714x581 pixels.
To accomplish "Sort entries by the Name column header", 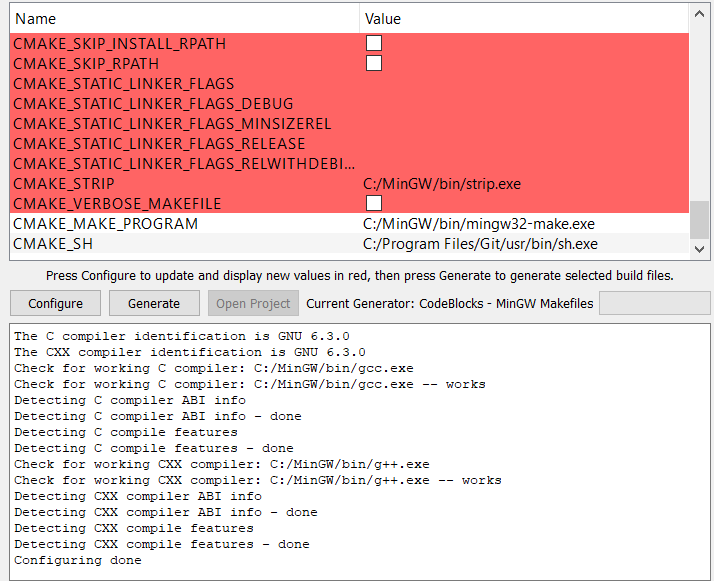I will [185, 19].
